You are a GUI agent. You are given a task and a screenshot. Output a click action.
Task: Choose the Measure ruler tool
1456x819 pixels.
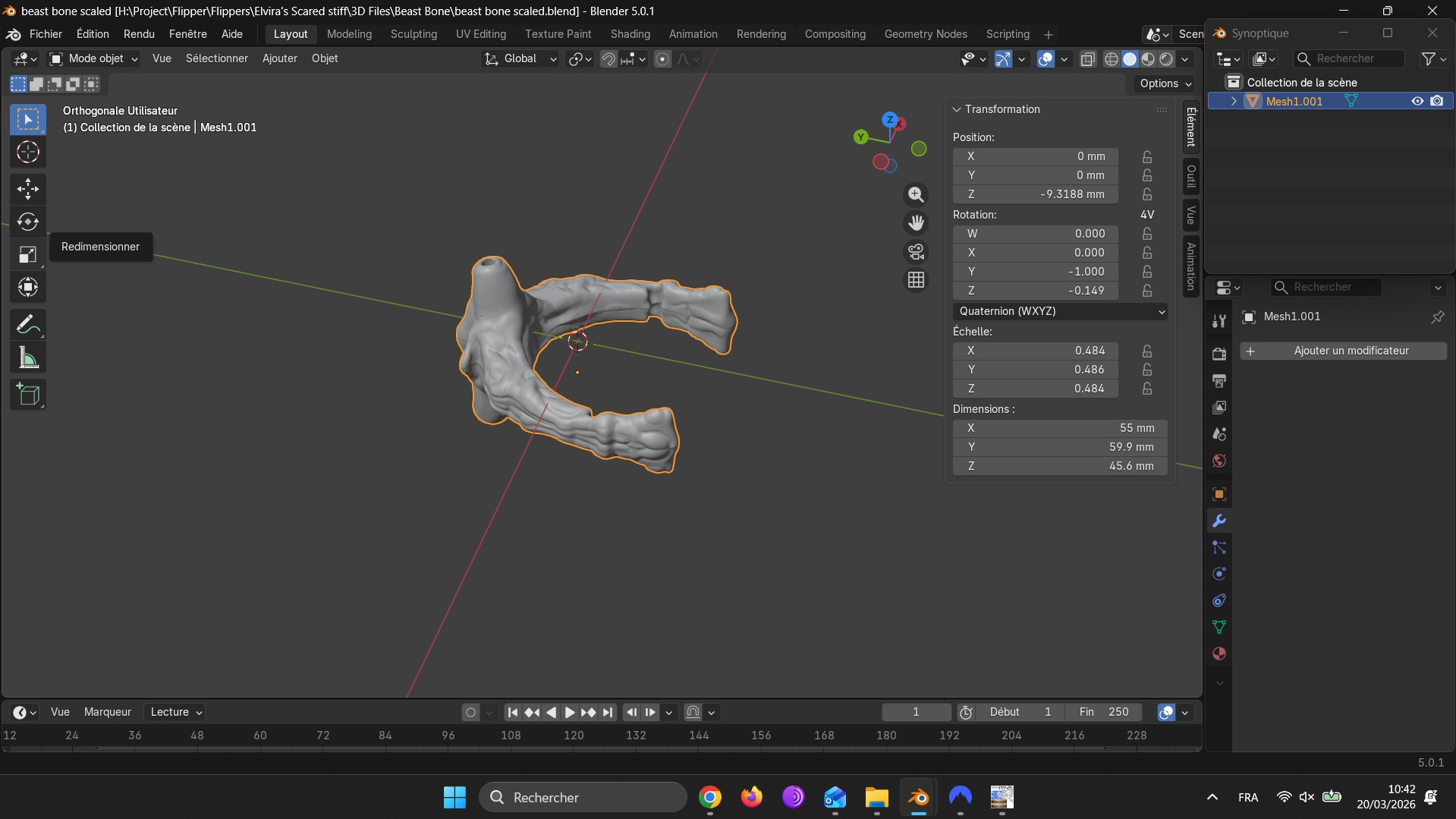pyautogui.click(x=28, y=358)
